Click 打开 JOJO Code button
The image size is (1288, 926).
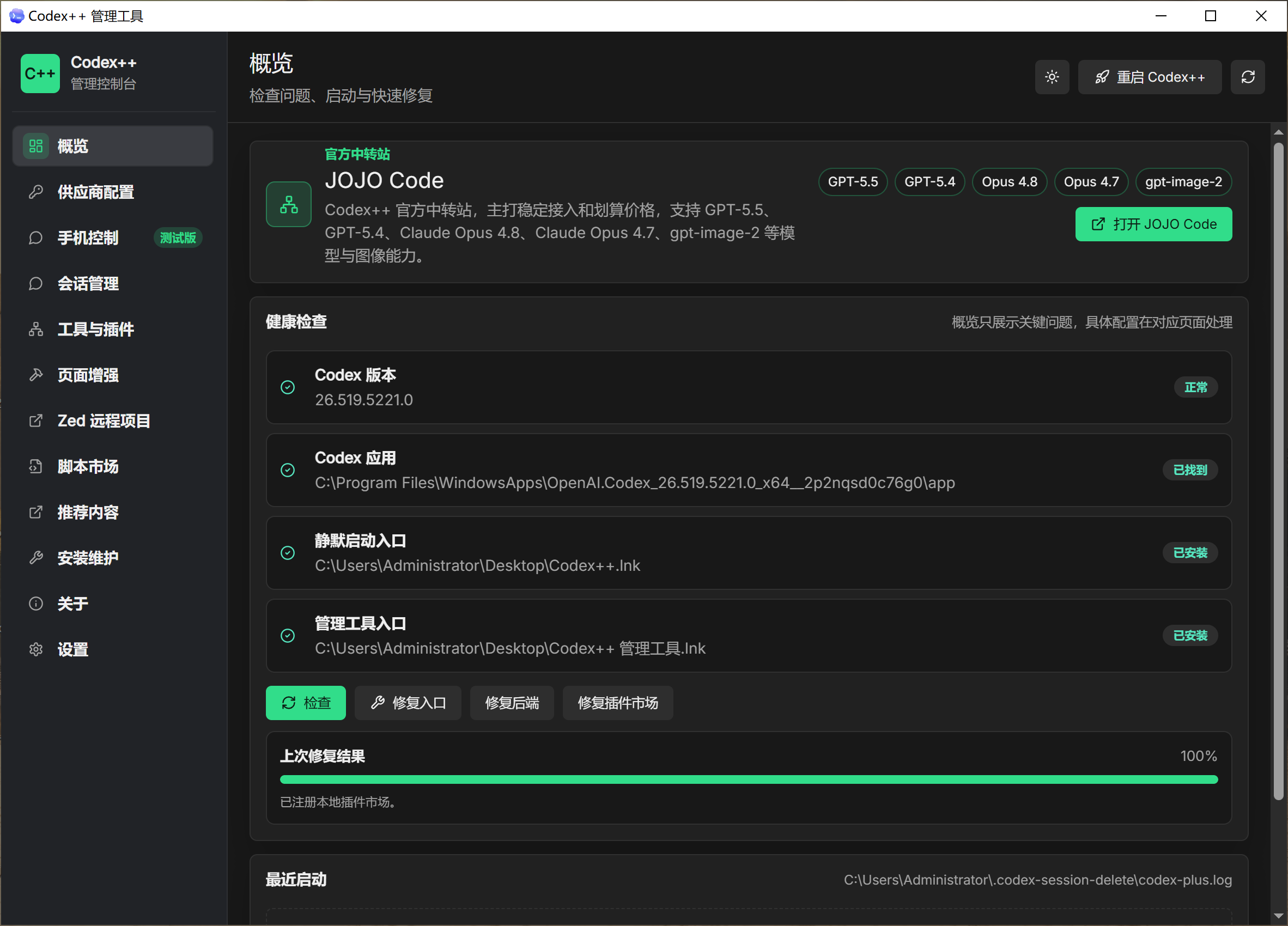(1153, 224)
